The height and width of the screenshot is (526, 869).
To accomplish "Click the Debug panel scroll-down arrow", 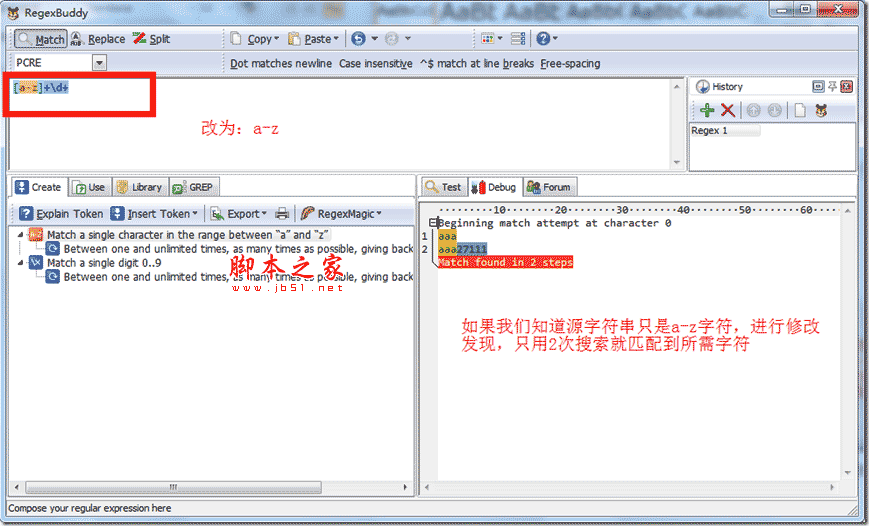I will pos(847,473).
